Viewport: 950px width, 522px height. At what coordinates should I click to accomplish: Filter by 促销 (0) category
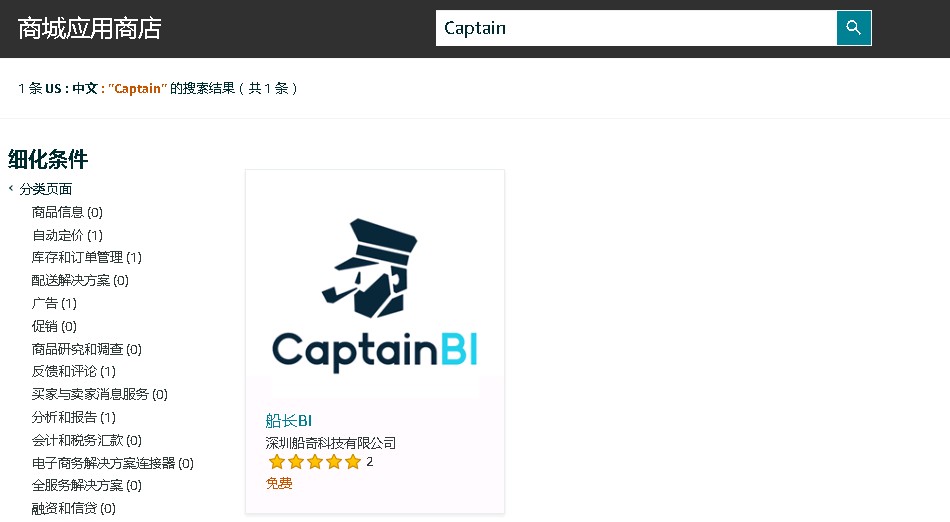click(x=54, y=326)
